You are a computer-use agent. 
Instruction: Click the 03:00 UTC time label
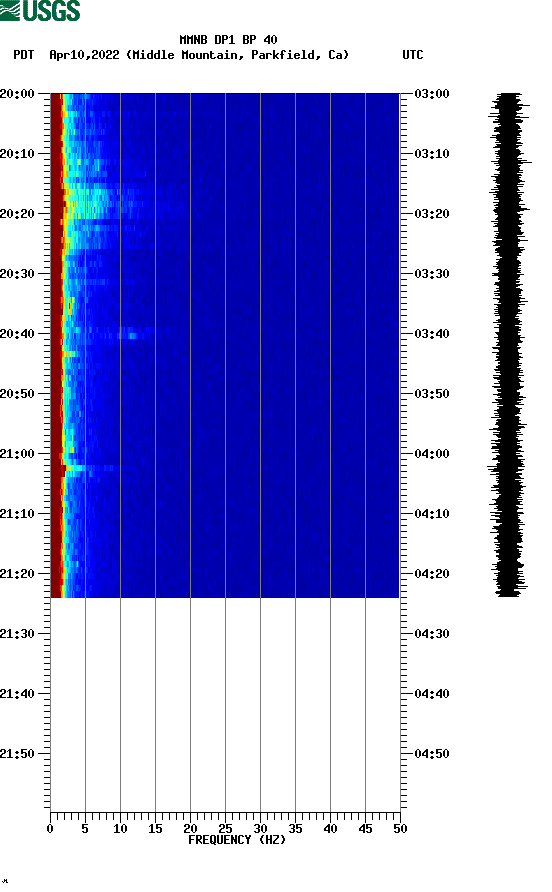click(432, 94)
